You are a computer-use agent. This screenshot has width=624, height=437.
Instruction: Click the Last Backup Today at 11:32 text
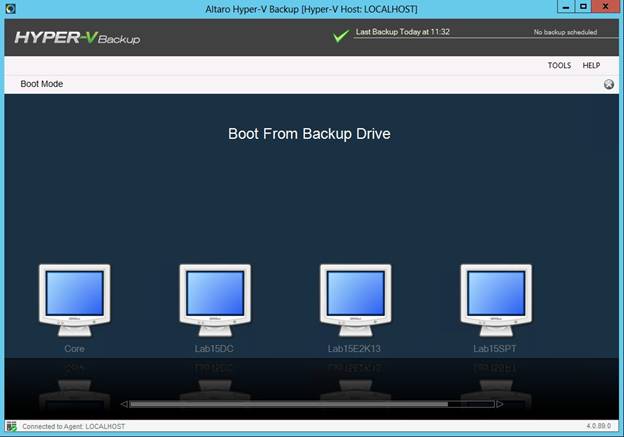click(x=403, y=32)
